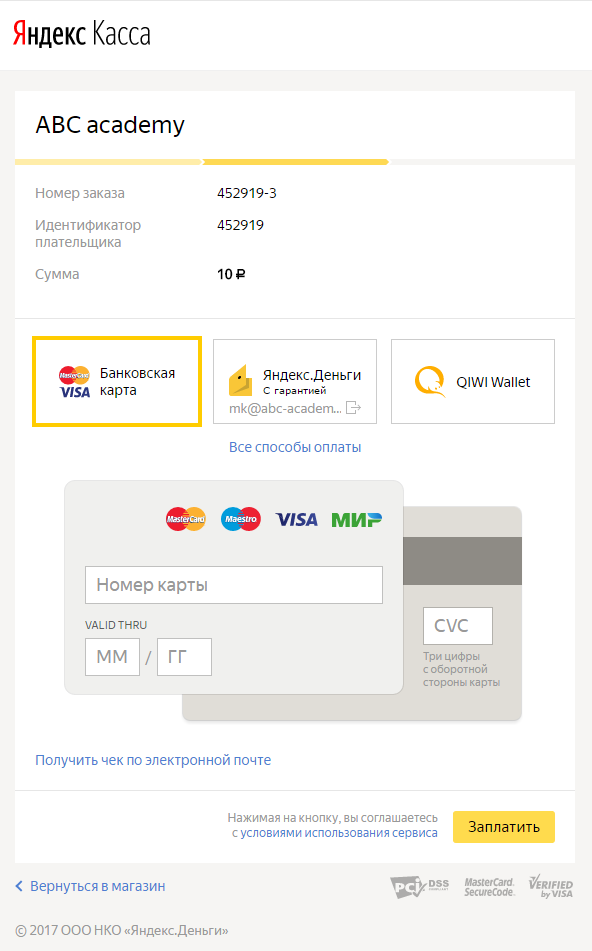Click the CVC code field
This screenshot has height=951, width=592.
click(458, 626)
